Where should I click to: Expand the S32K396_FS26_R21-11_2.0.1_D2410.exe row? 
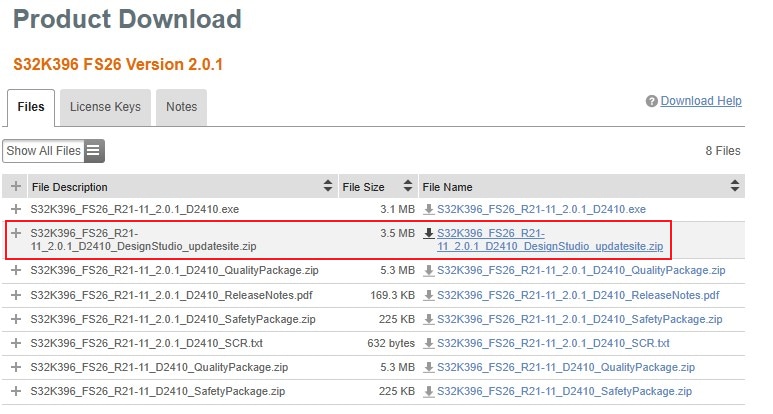[15, 209]
